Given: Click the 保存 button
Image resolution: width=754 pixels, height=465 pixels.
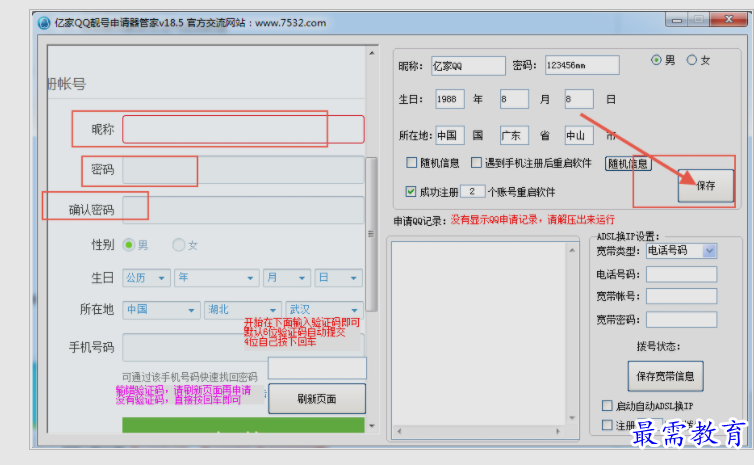Looking at the screenshot, I should coord(705,186).
